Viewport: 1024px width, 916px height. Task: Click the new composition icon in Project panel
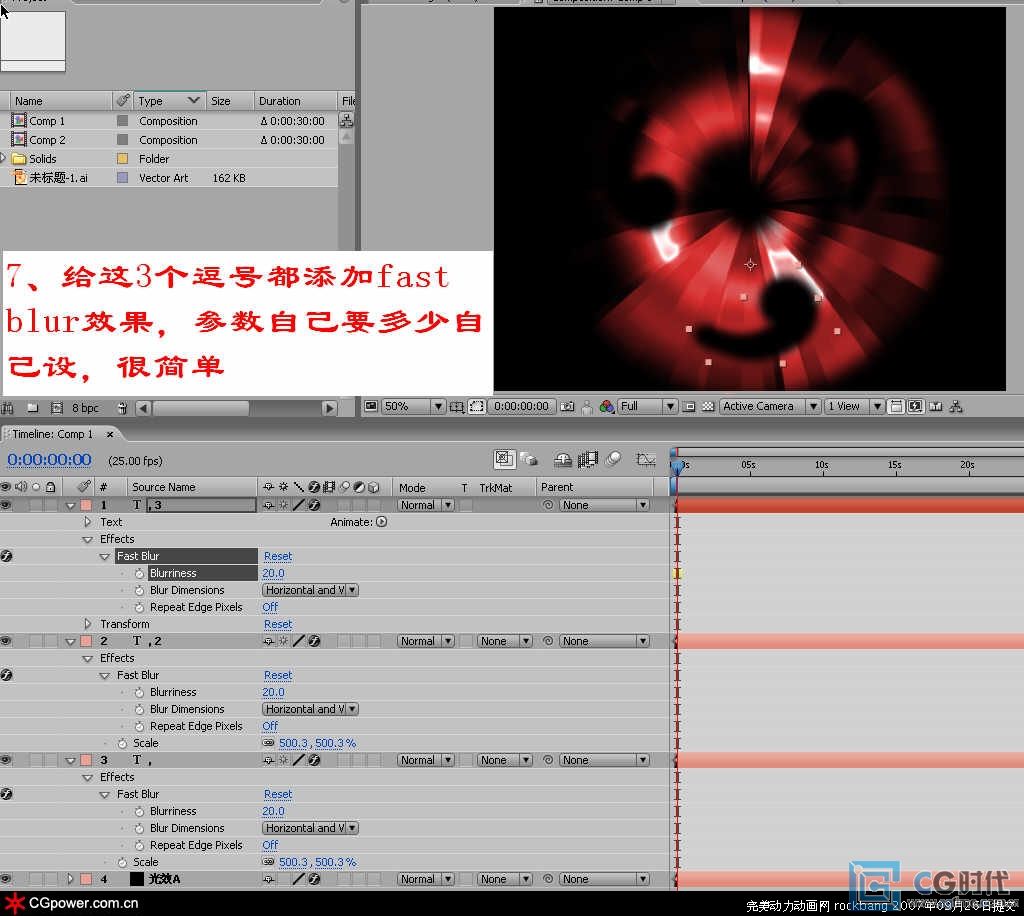click(56, 408)
